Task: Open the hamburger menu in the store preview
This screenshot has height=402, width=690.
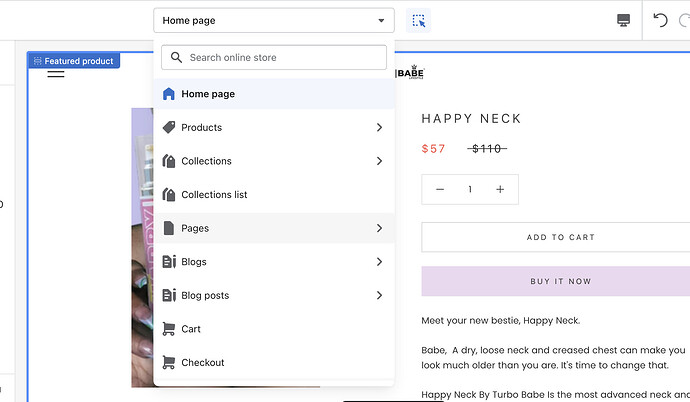Action: click(x=56, y=73)
